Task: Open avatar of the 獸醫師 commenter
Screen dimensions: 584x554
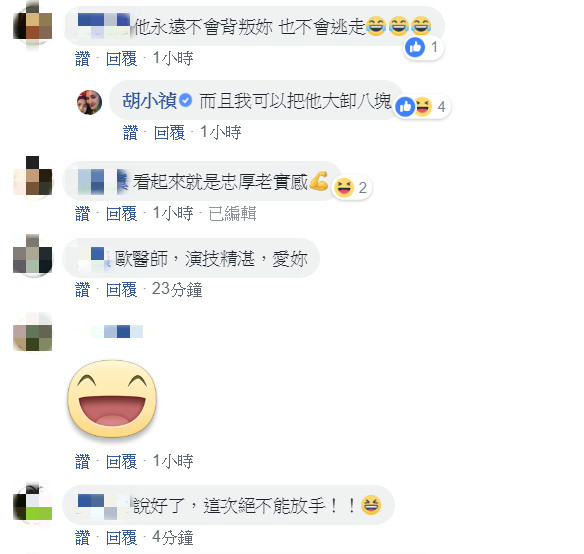Action: pyautogui.click(x=32, y=255)
